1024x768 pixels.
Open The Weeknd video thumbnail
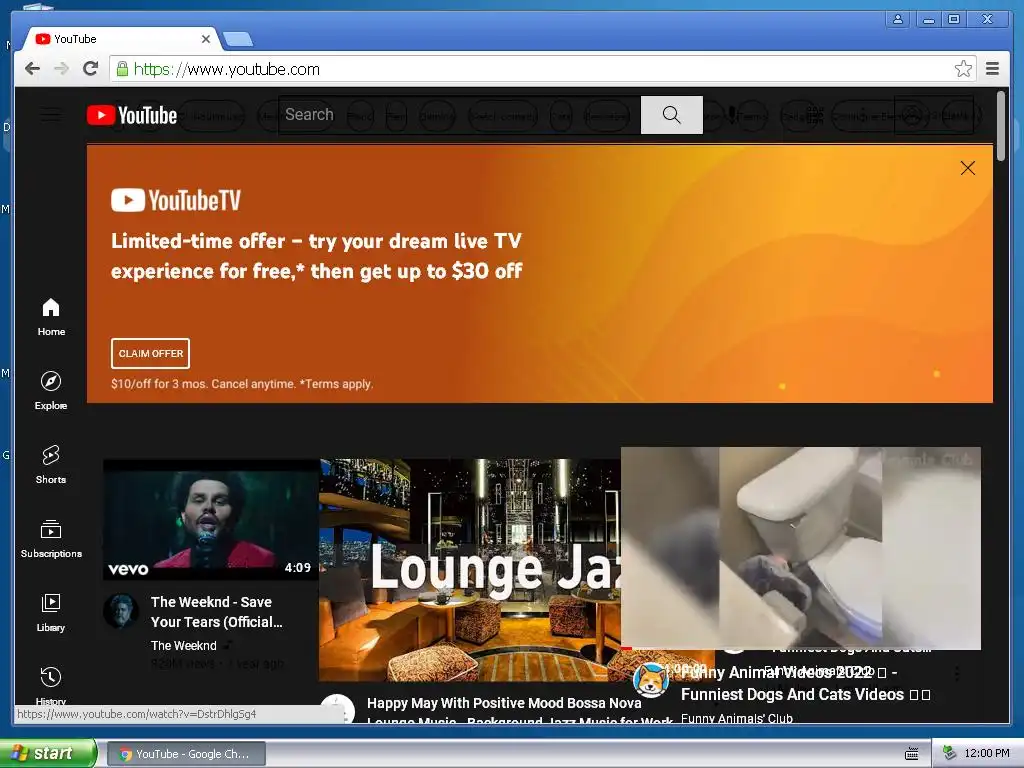(211, 520)
